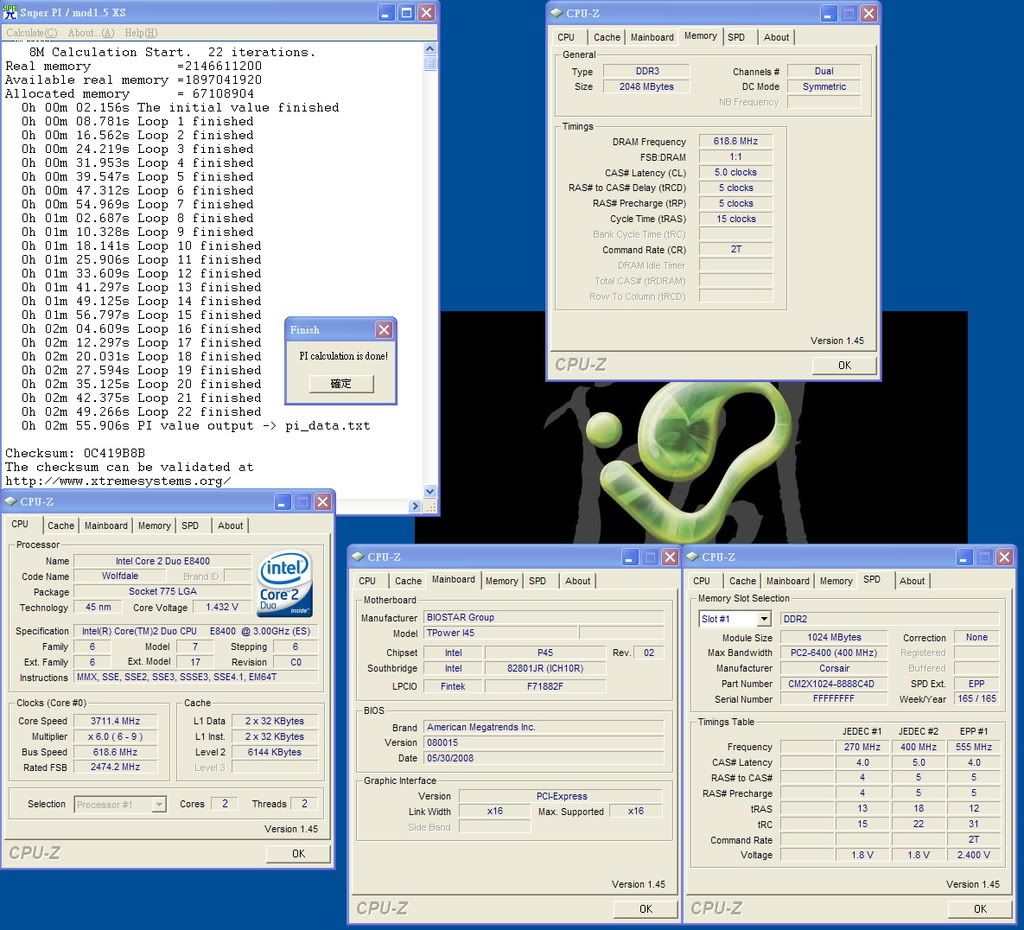Switch to SPD tab in DDR3 memory window
The height and width of the screenshot is (930, 1024).
[x=736, y=37]
